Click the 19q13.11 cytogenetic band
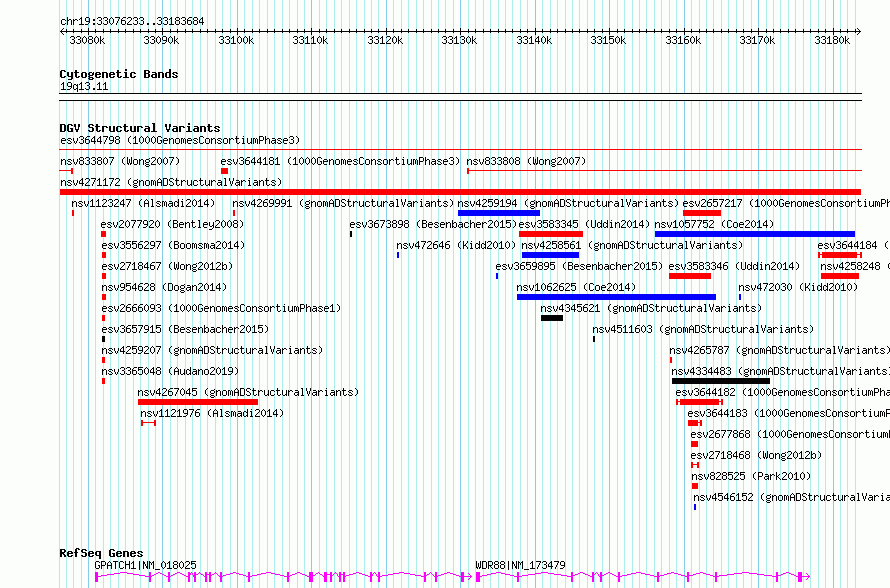890x588 pixels. pyautogui.click(x=460, y=97)
